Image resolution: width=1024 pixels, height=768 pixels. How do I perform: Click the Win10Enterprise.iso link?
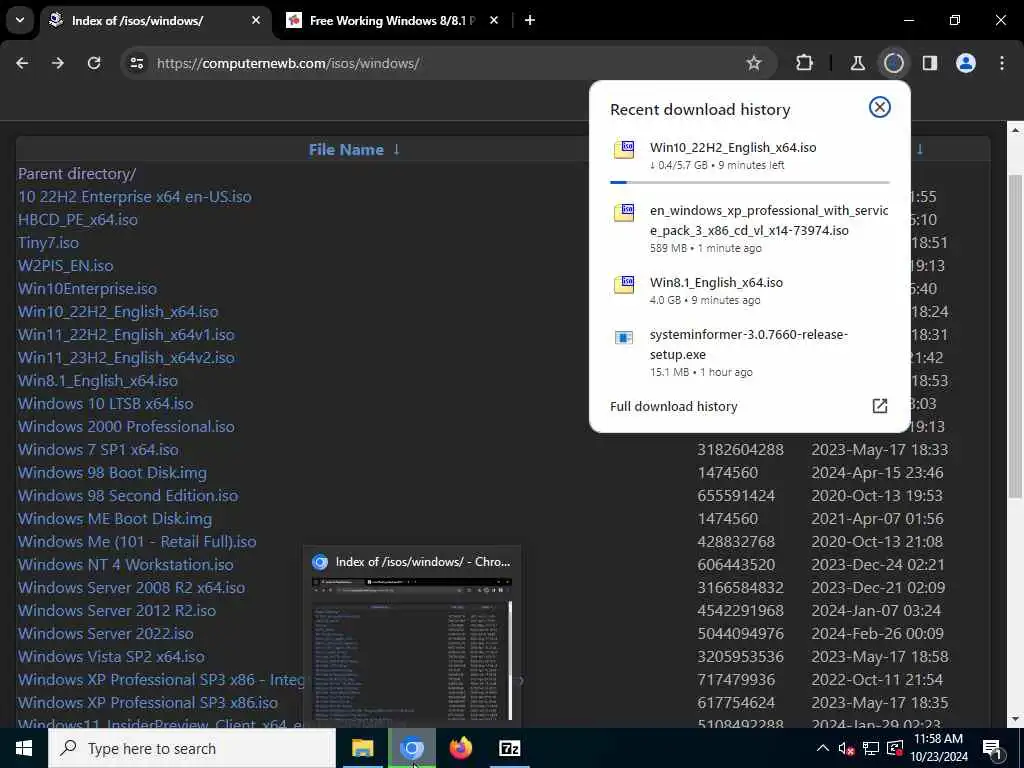[x=88, y=289]
